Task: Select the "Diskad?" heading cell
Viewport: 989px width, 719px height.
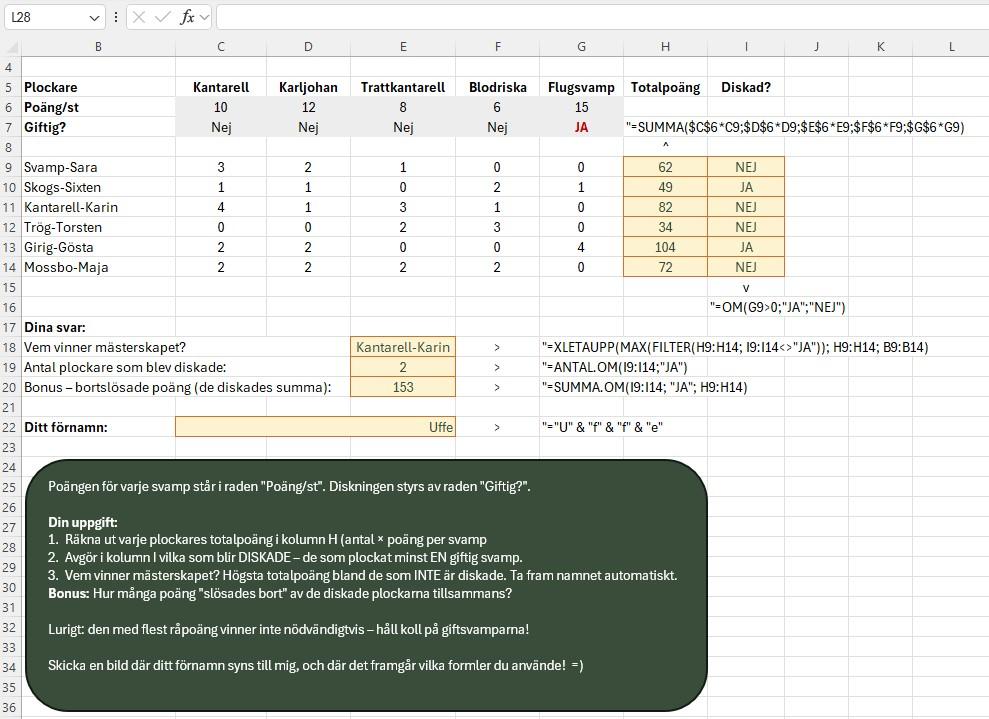Action: 746,87
